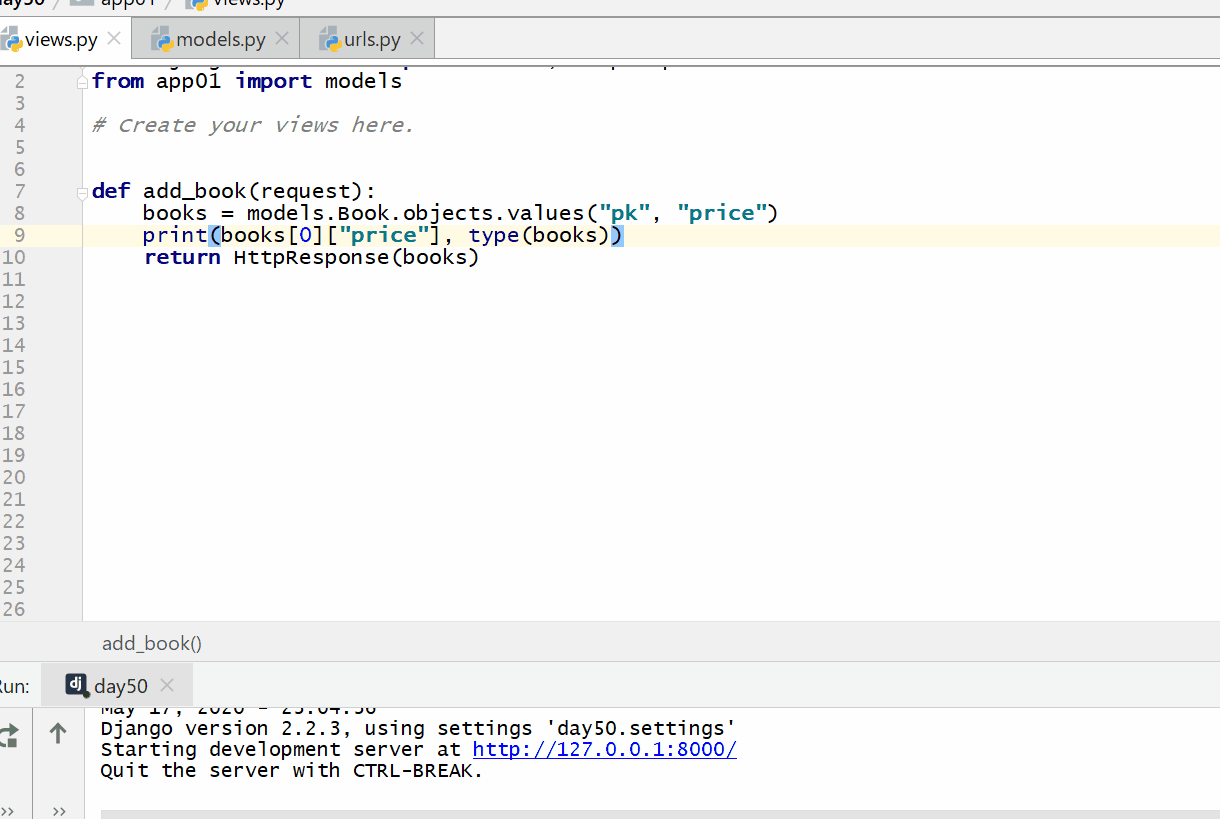Click the views.py file icon in the breadcrumb

click(198, 3)
